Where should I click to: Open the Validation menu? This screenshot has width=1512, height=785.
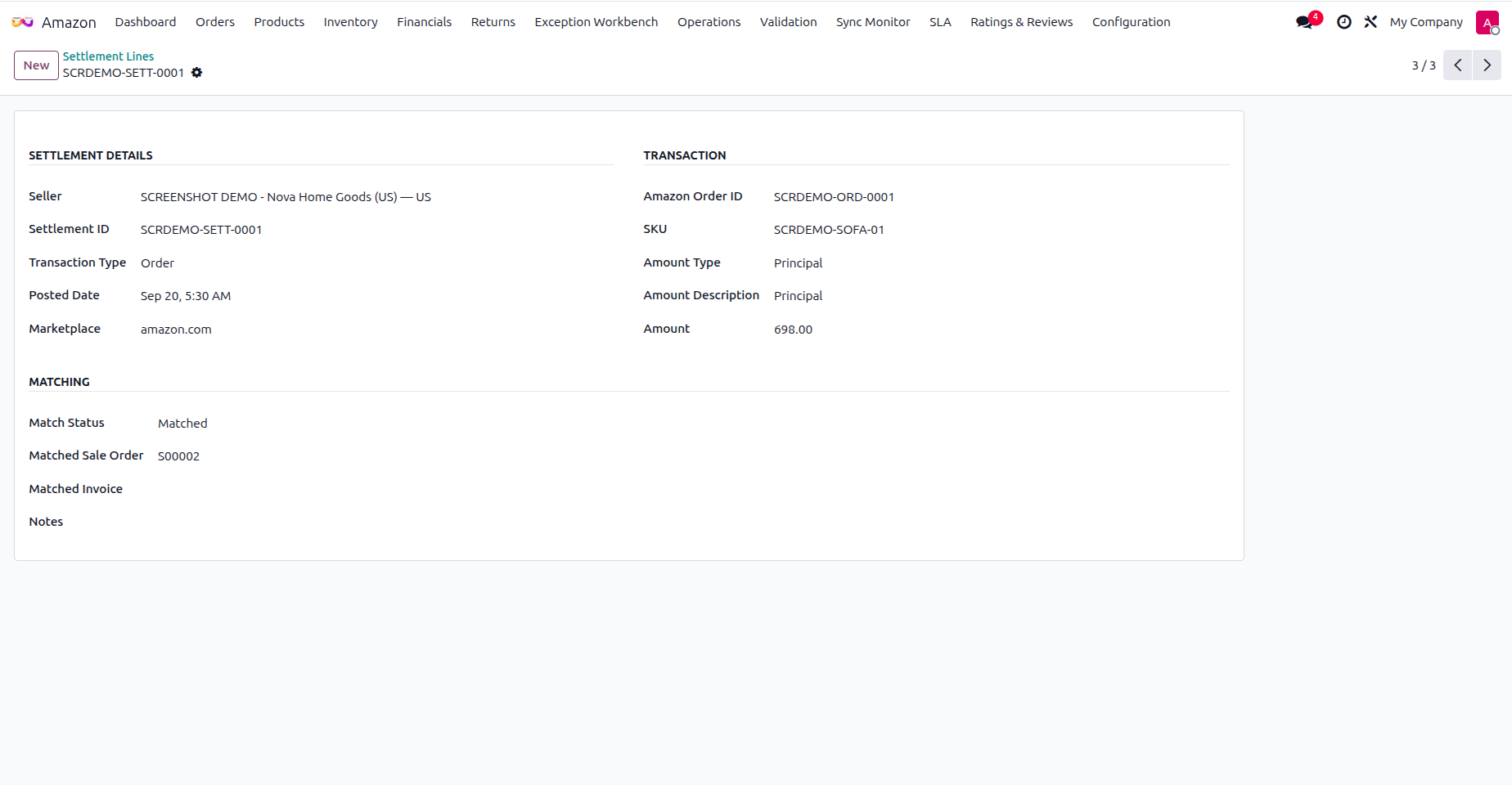pos(788,22)
